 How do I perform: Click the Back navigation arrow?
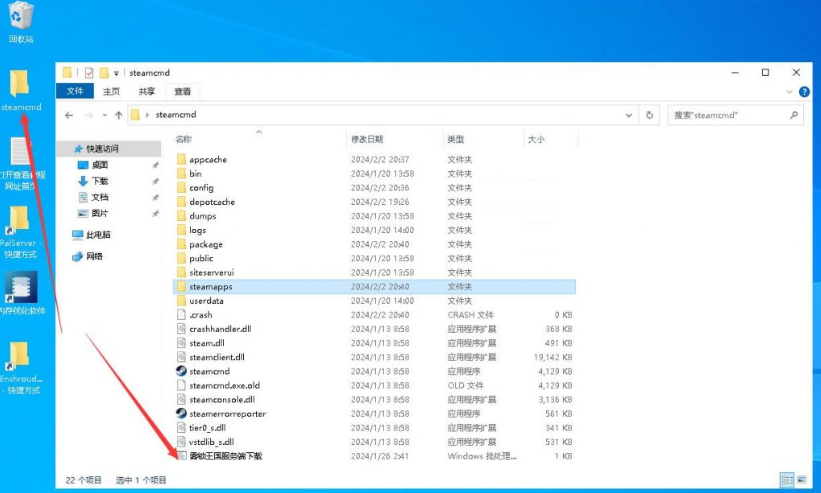tap(69, 115)
